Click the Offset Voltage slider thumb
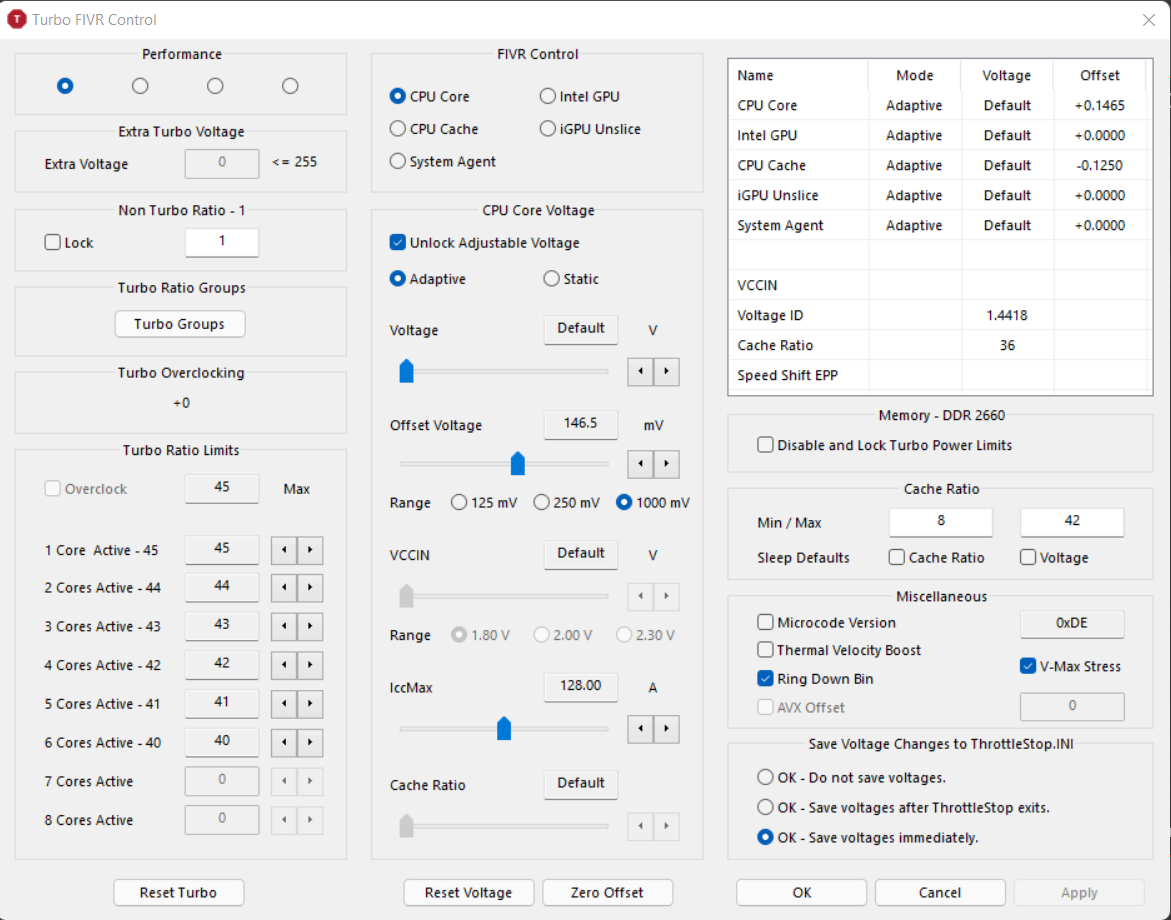Viewport: 1171px width, 920px height. 518,463
